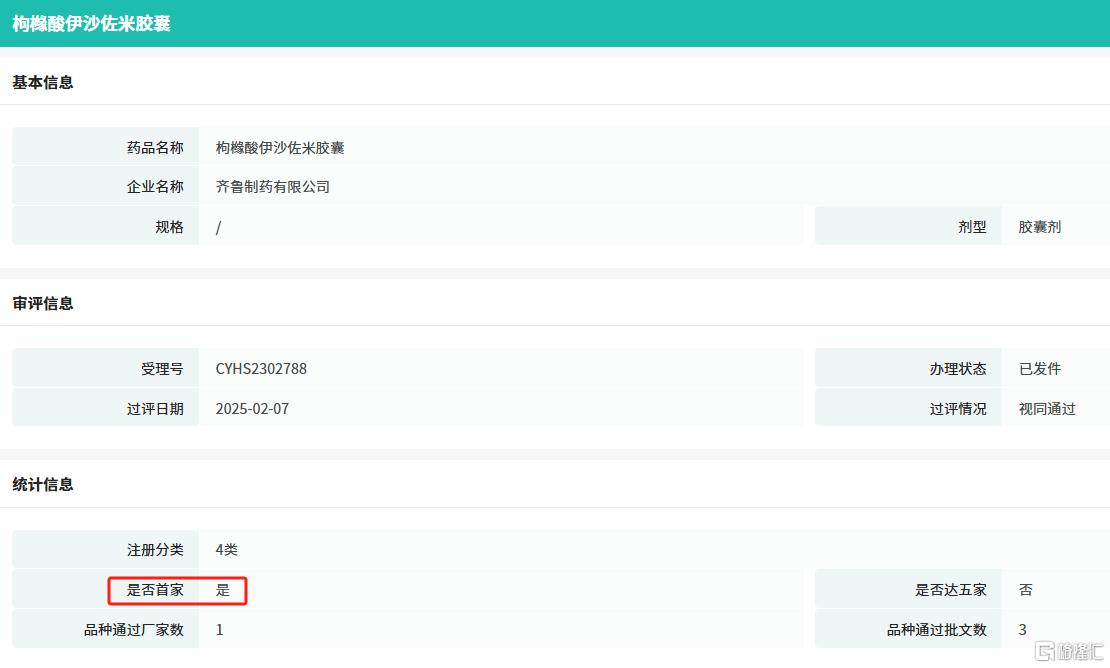Select the value 3 beside 品种通过批文数
The width and height of the screenshot is (1110, 668).
click(x=1022, y=629)
